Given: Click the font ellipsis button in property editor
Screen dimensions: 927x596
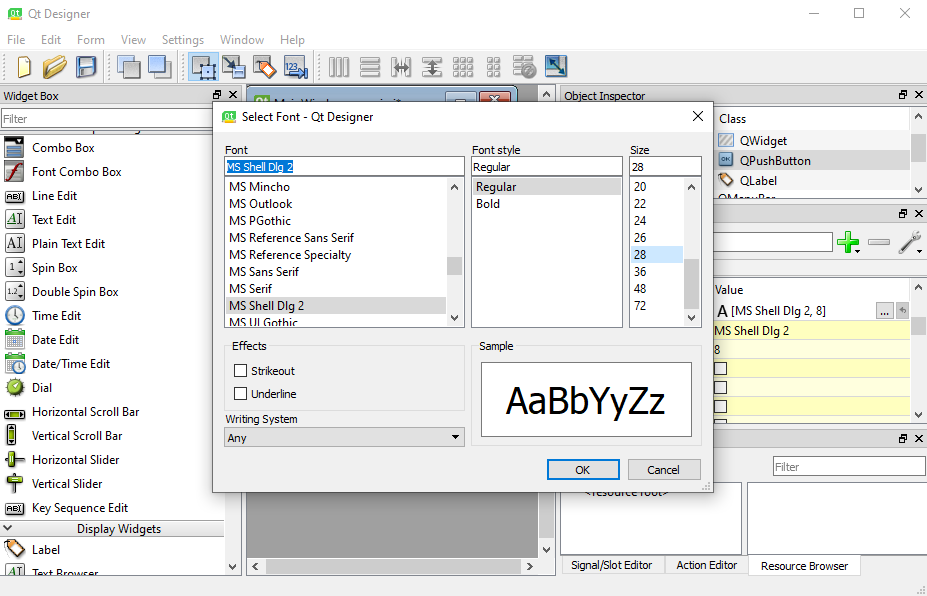Looking at the screenshot, I should (884, 310).
